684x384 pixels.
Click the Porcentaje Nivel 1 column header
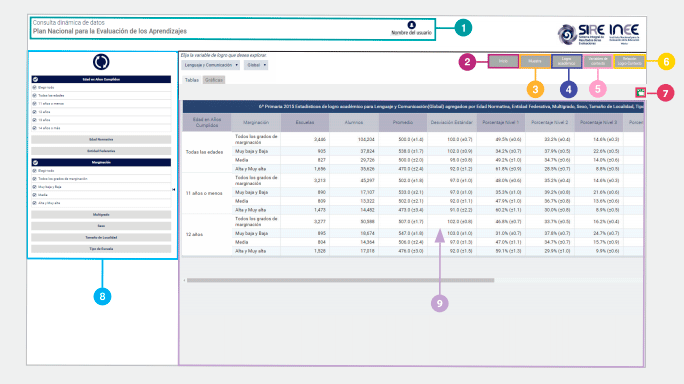pyautogui.click(x=501, y=122)
